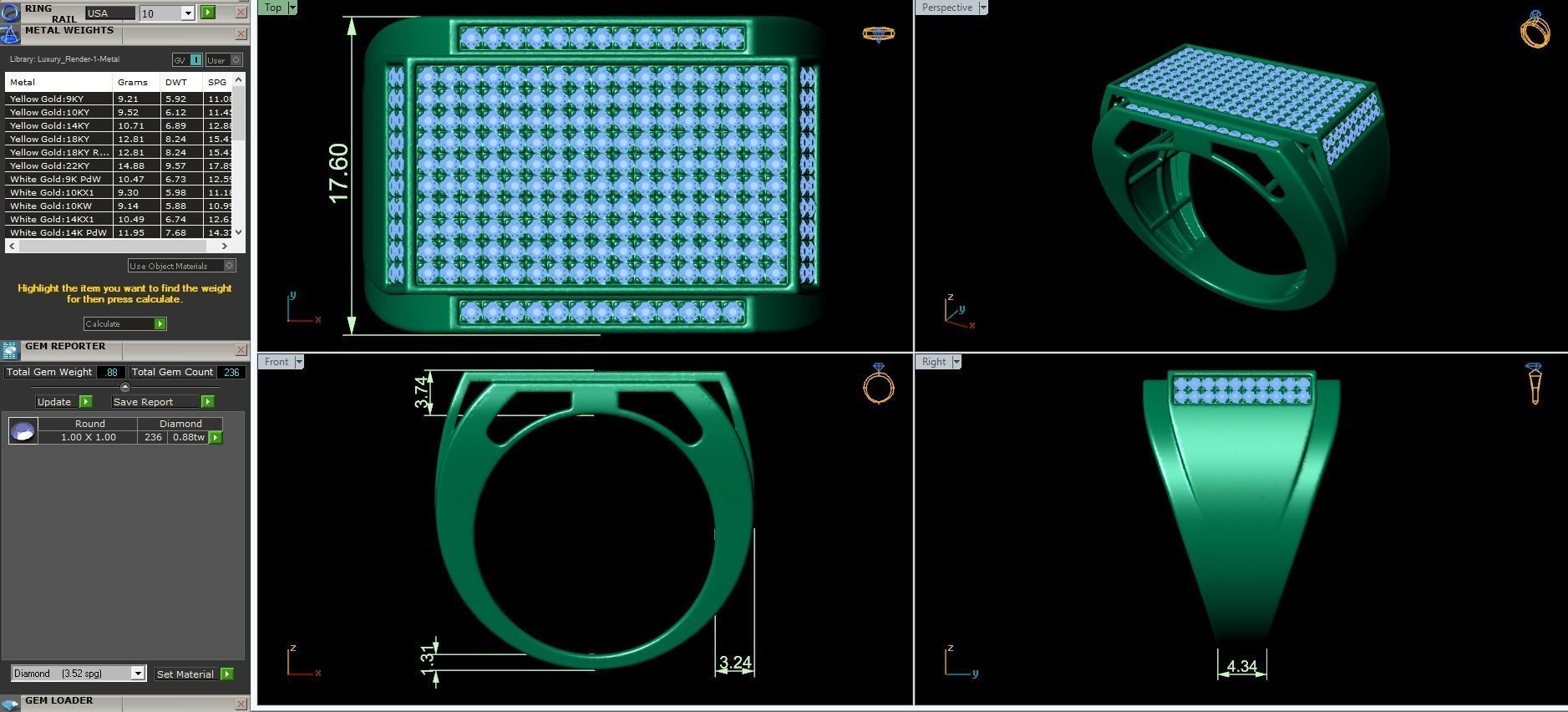Viewport: 1568px width, 712px height.
Task: Click the Total Gem Count value 236
Action: (x=231, y=373)
